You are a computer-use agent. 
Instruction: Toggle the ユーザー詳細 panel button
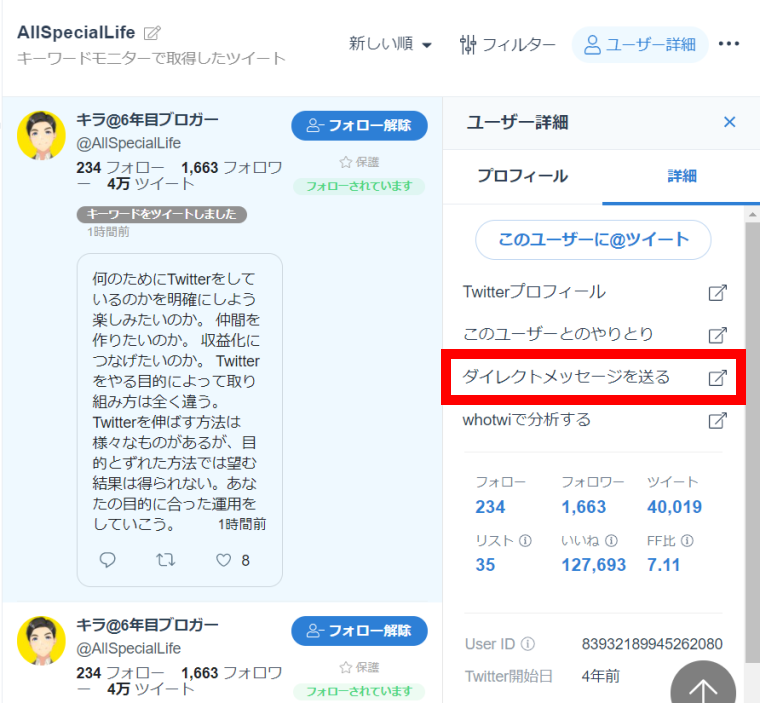(x=639, y=44)
